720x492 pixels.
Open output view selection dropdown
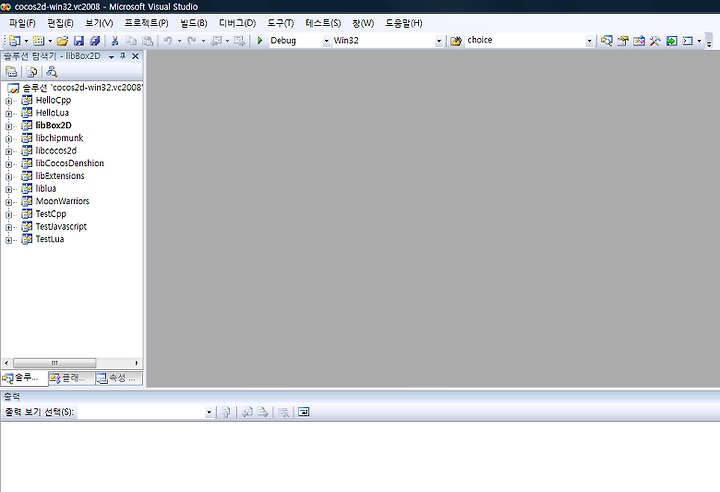tap(209, 412)
